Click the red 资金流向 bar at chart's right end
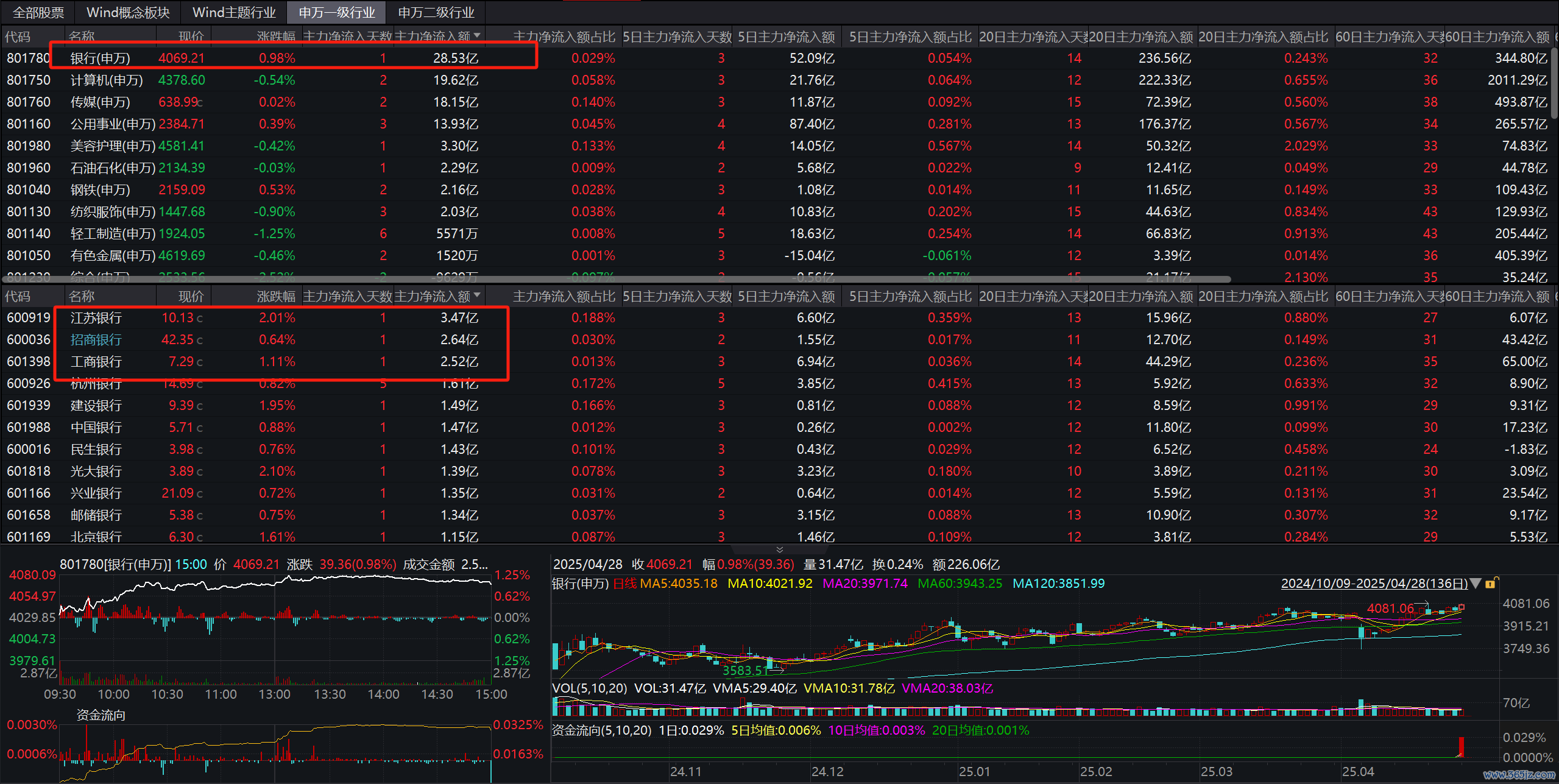 pos(1460,746)
